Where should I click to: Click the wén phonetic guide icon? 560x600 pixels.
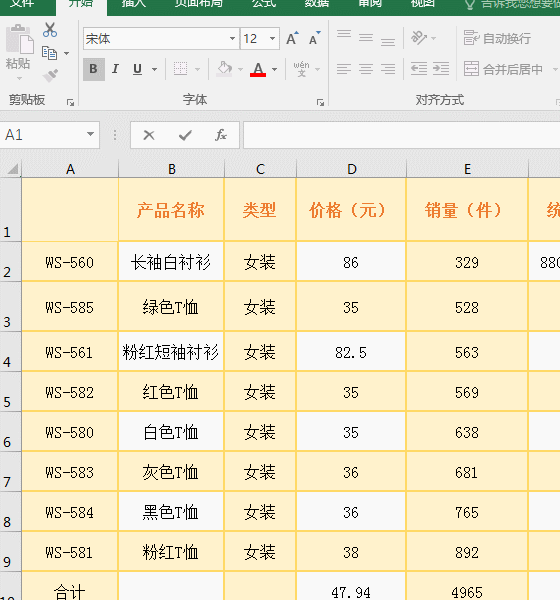pos(301,69)
